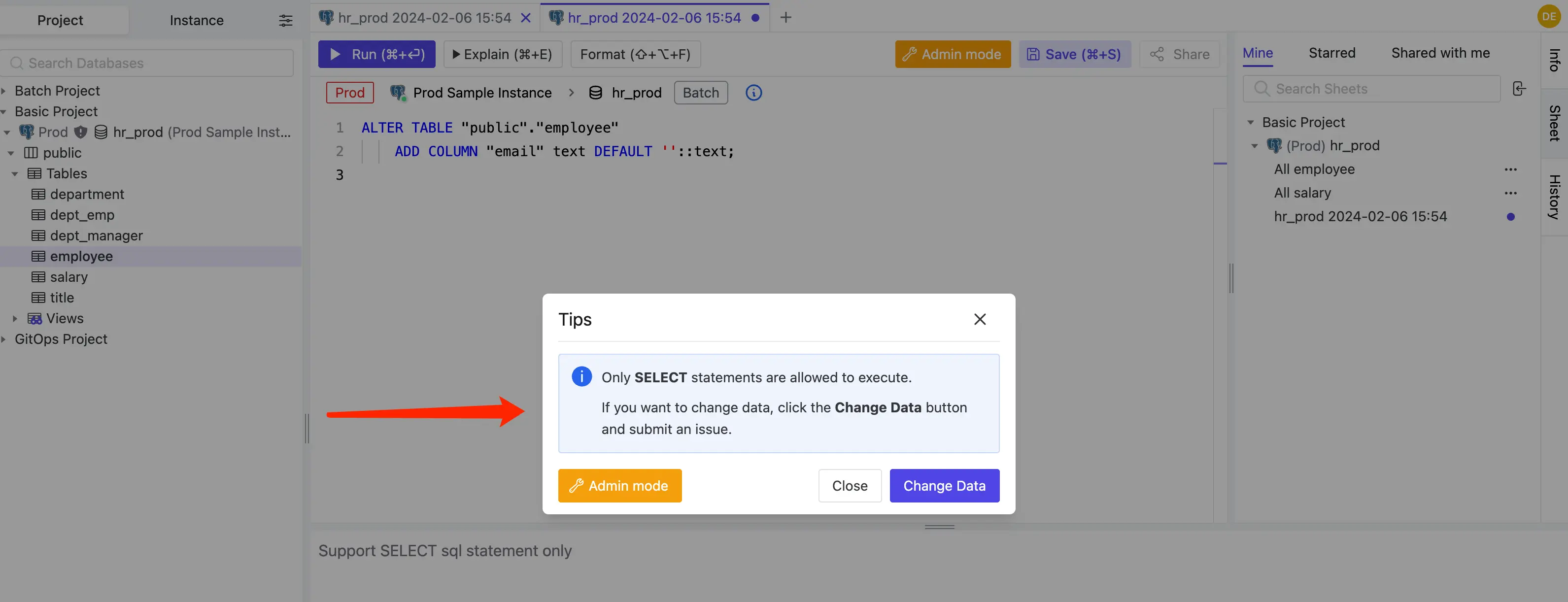The image size is (1568, 602).
Task: Click Admin mode in Tips dialog
Action: [619, 486]
